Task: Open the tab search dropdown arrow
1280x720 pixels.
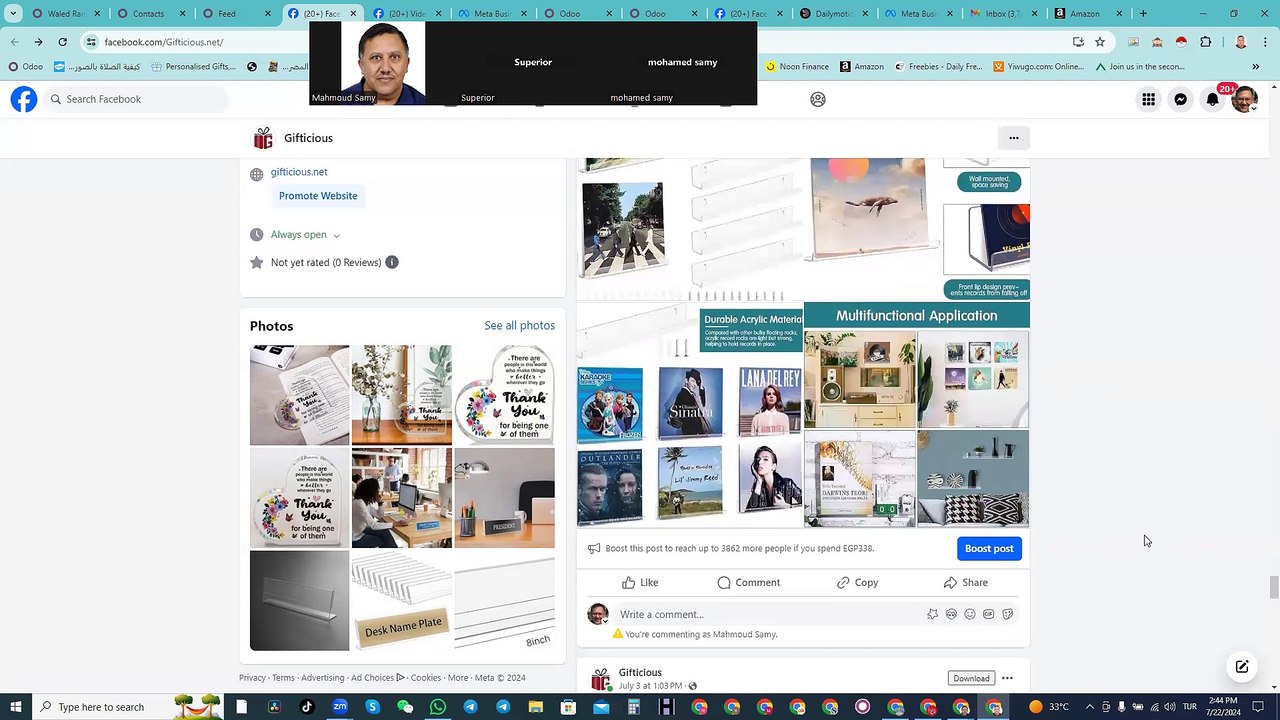Action: (x=13, y=14)
